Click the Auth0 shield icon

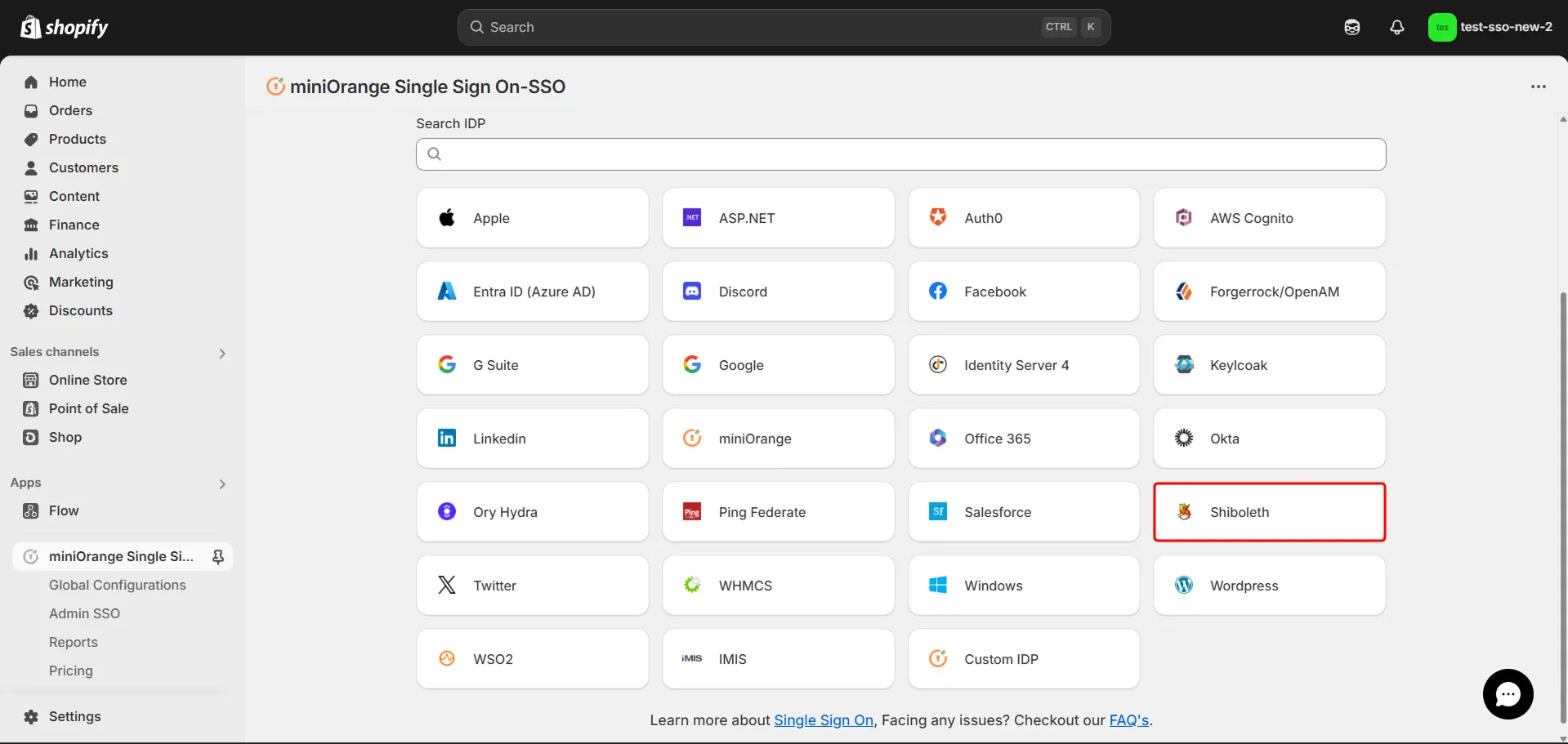(x=938, y=217)
